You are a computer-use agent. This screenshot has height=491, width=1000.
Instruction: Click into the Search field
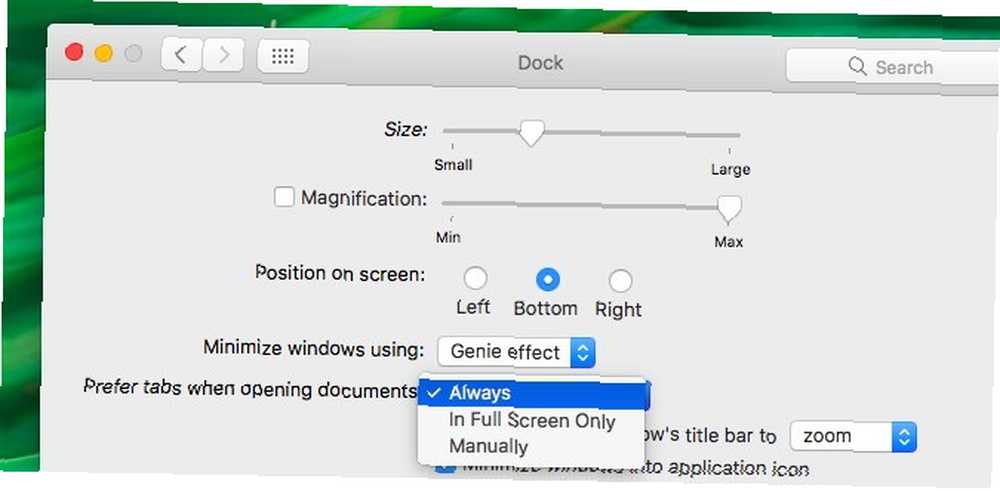(x=893, y=66)
